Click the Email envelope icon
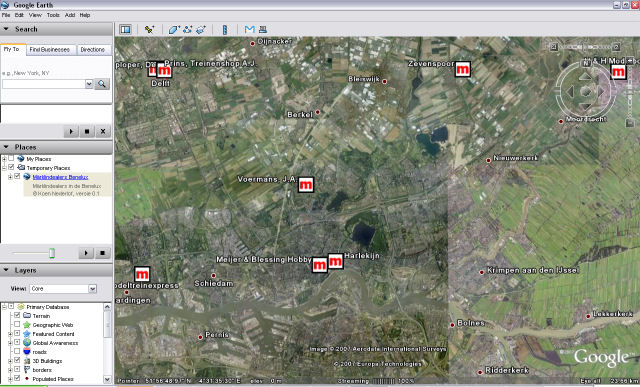Screen dimensions: 640x387 (x=249, y=29)
